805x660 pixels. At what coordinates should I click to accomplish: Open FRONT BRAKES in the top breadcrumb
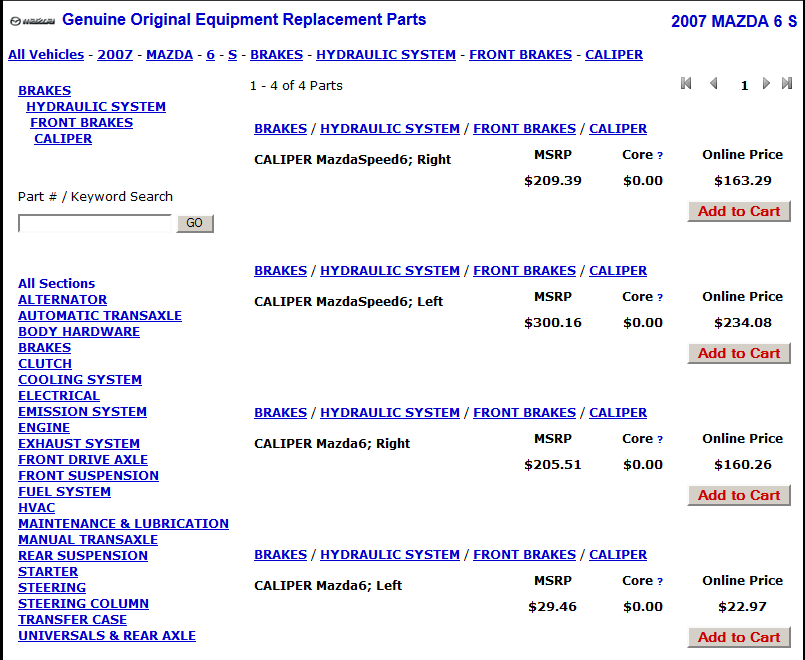pos(521,54)
